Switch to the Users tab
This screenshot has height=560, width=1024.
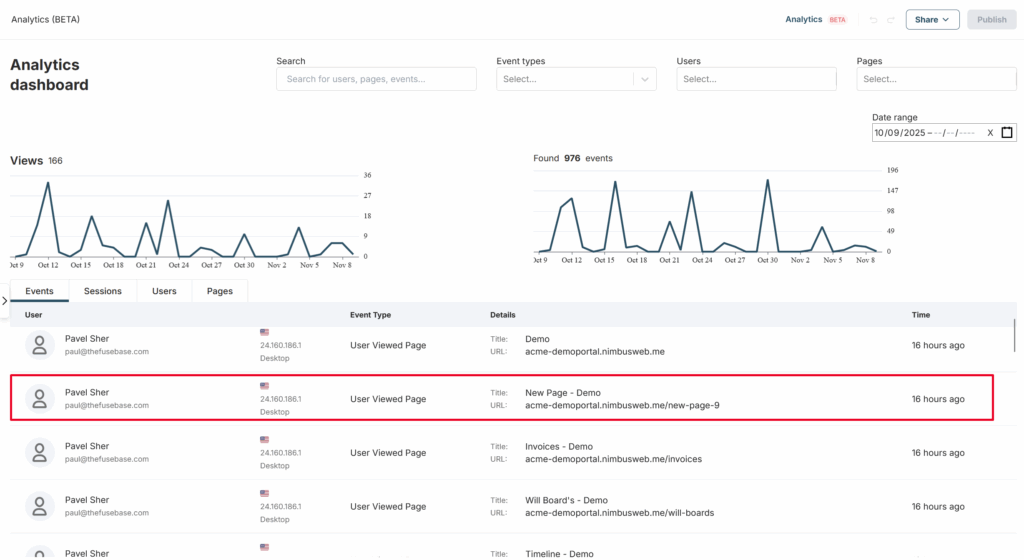[164, 291]
